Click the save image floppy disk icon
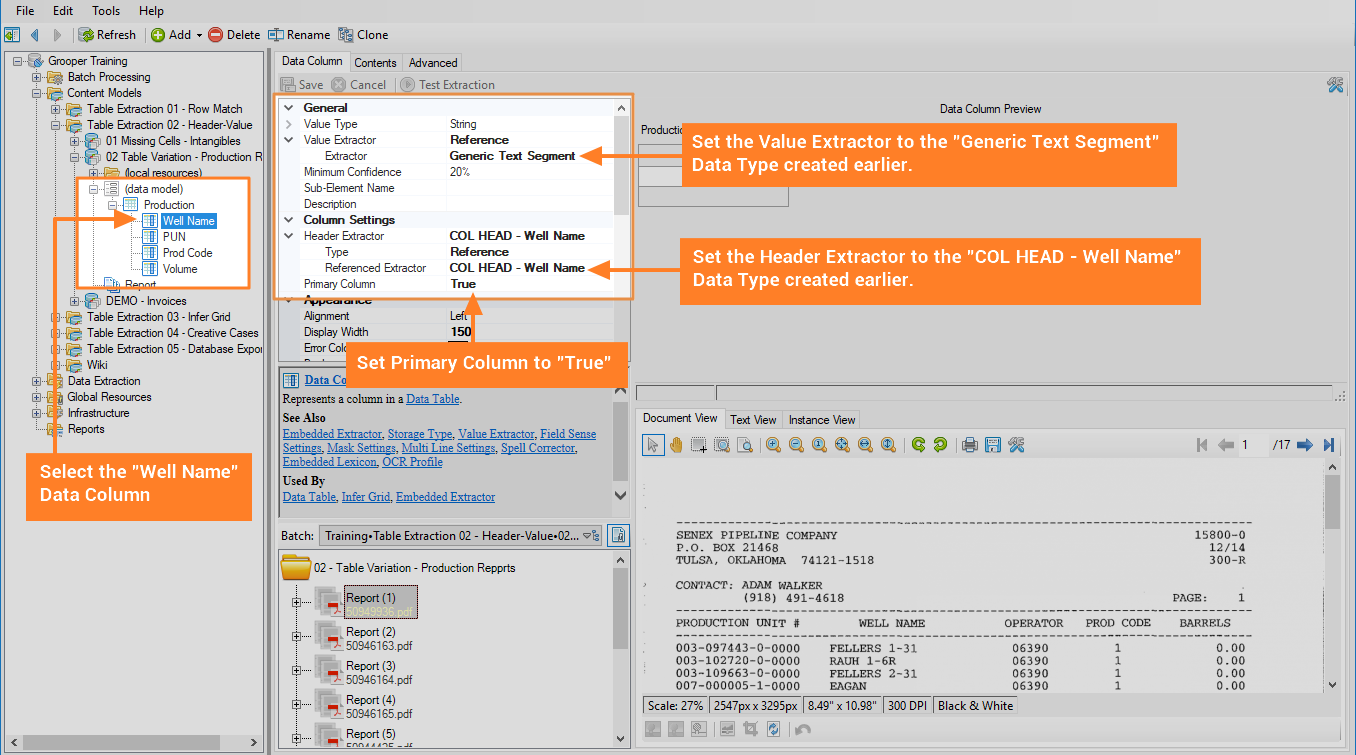This screenshot has width=1356, height=755. tap(993, 445)
